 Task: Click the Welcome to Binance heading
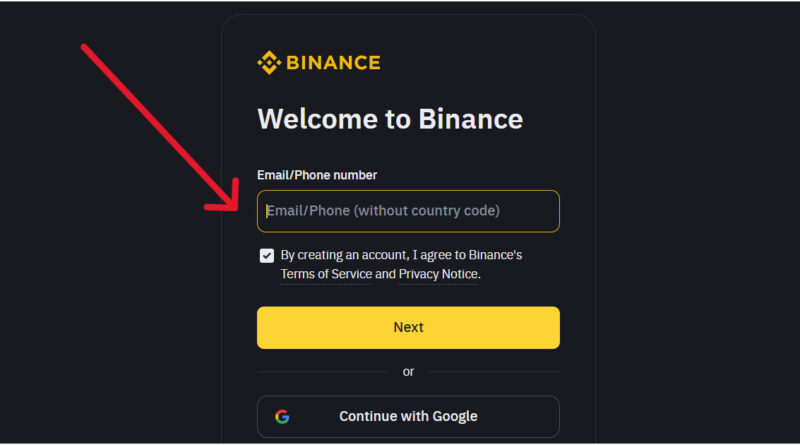pyautogui.click(x=390, y=119)
